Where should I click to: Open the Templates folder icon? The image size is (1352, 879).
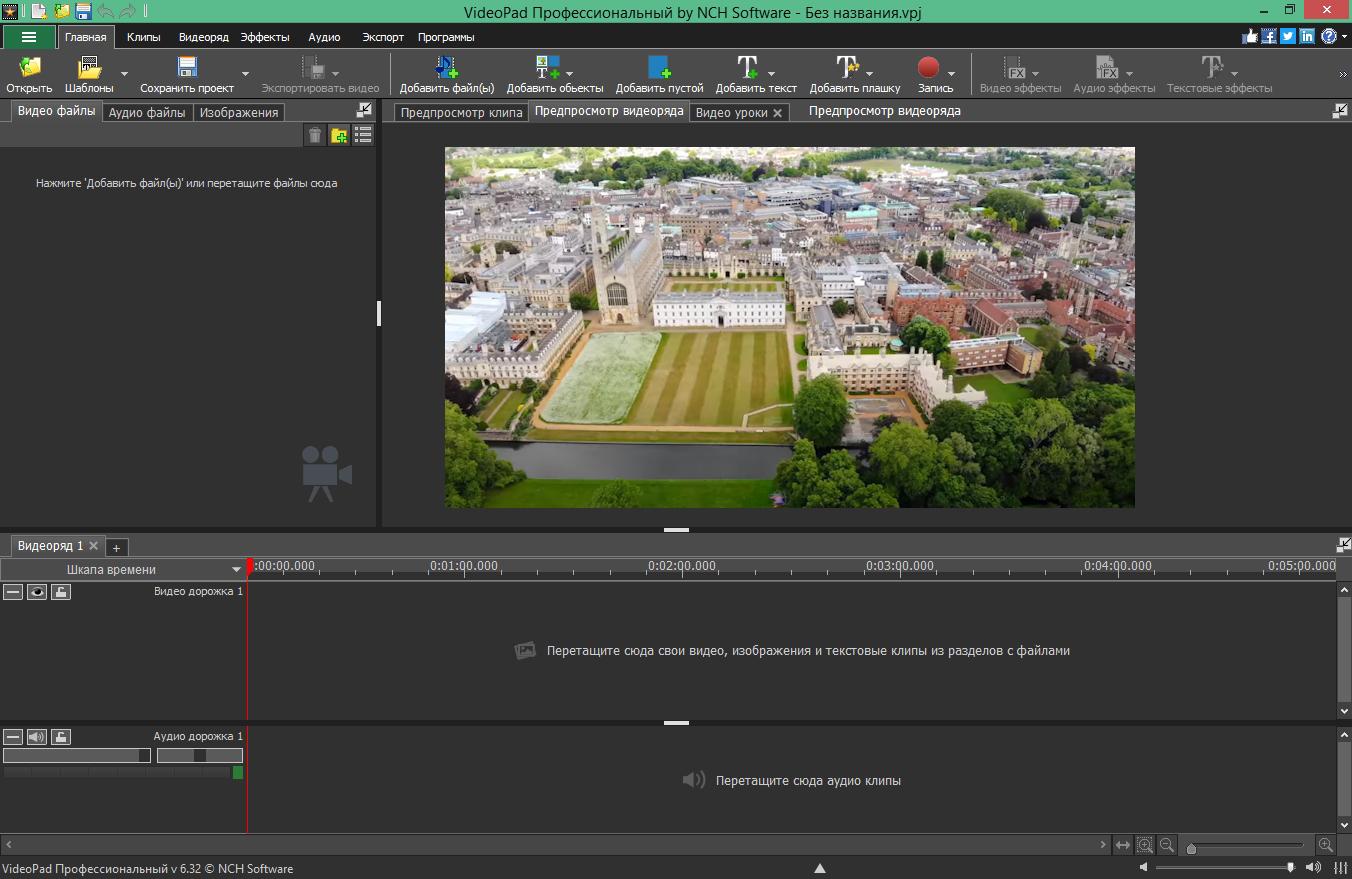[x=89, y=67]
